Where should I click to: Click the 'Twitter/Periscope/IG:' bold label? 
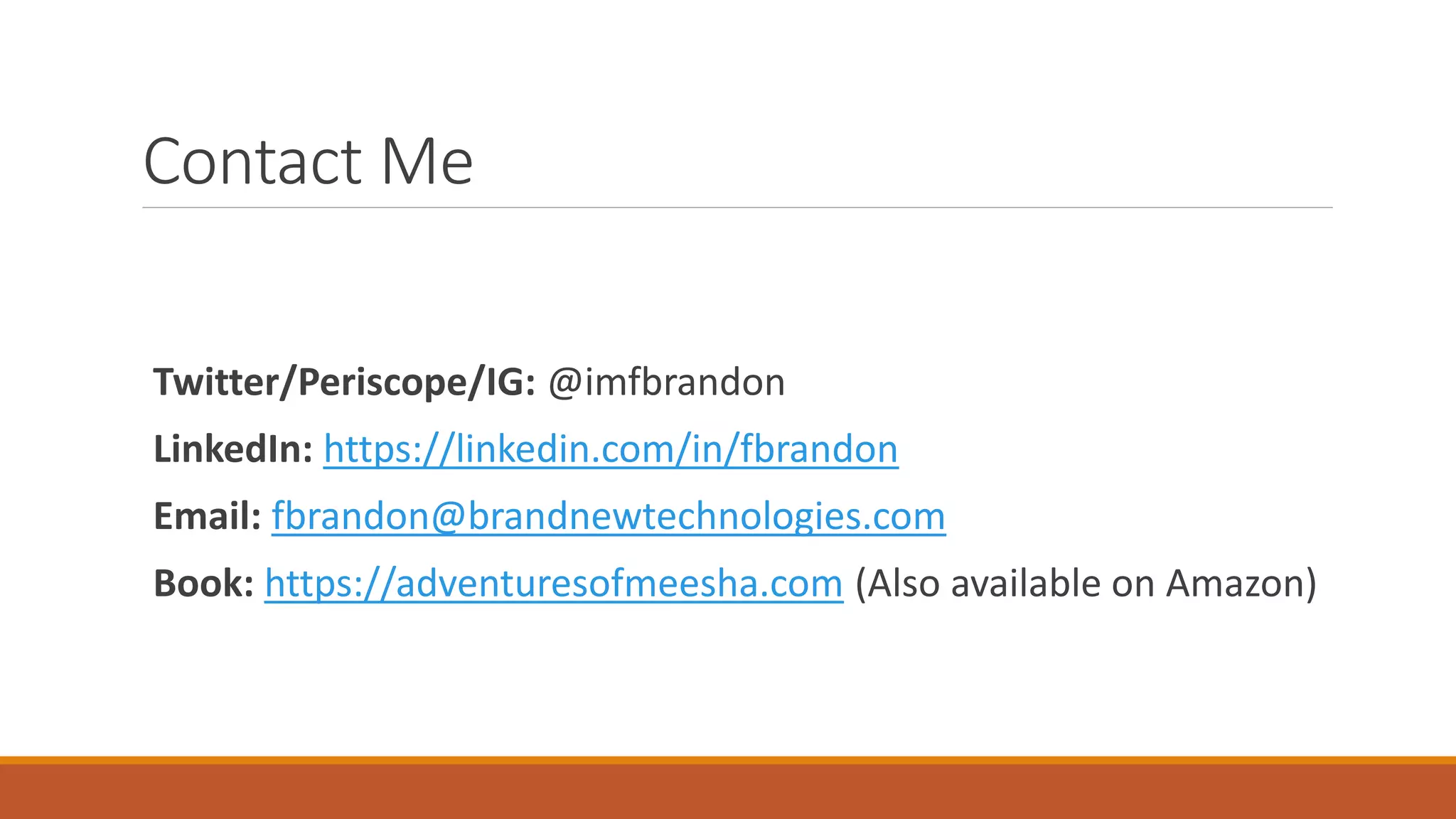pyautogui.click(x=344, y=382)
